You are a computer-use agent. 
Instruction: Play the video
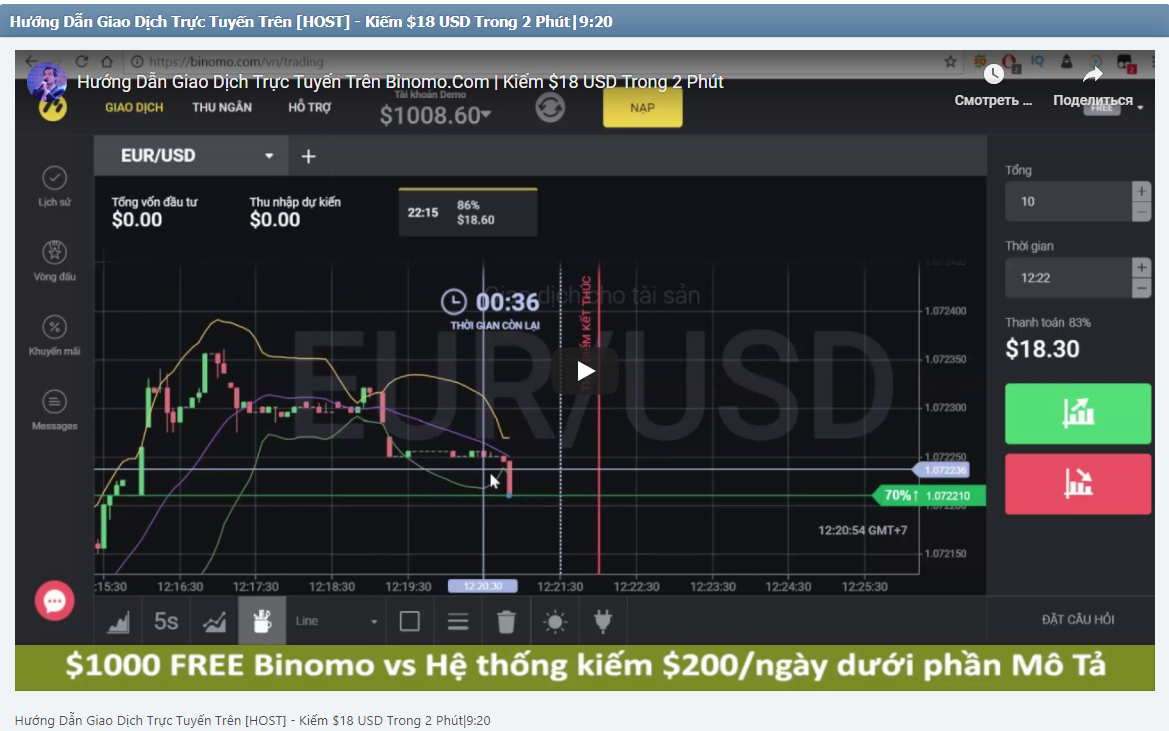(585, 370)
